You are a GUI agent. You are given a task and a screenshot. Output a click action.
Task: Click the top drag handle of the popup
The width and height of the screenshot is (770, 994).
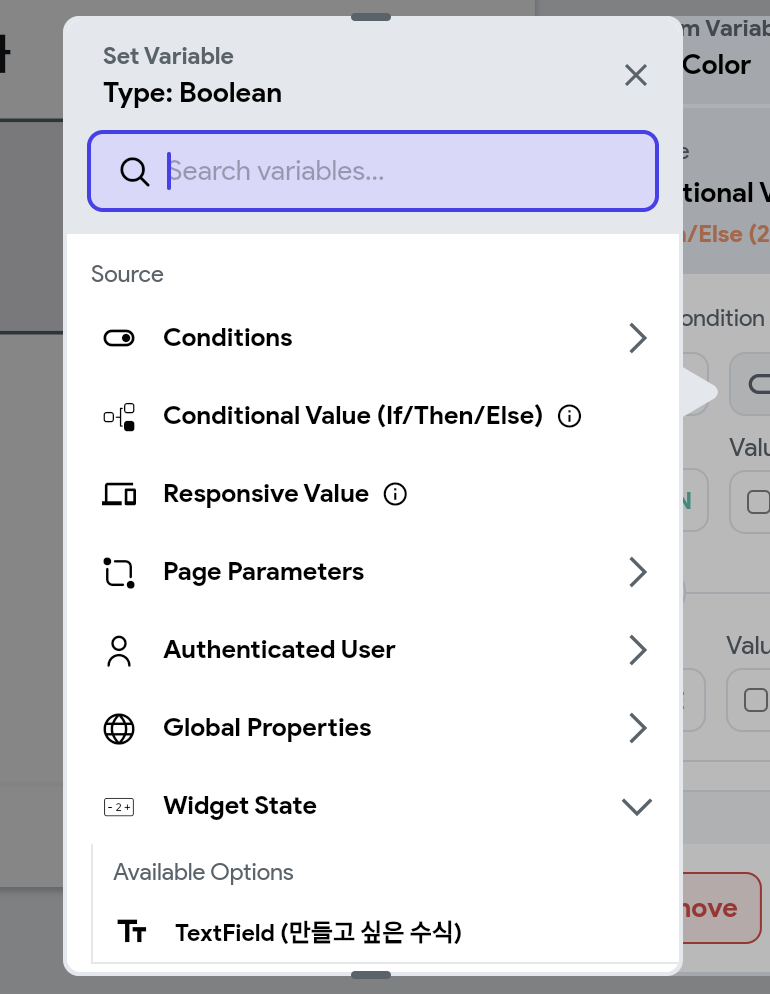click(371, 17)
